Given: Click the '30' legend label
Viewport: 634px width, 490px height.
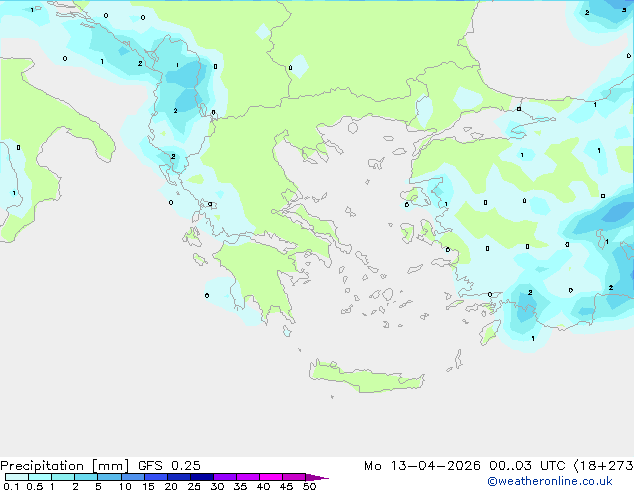Looking at the screenshot, I should point(217,486).
